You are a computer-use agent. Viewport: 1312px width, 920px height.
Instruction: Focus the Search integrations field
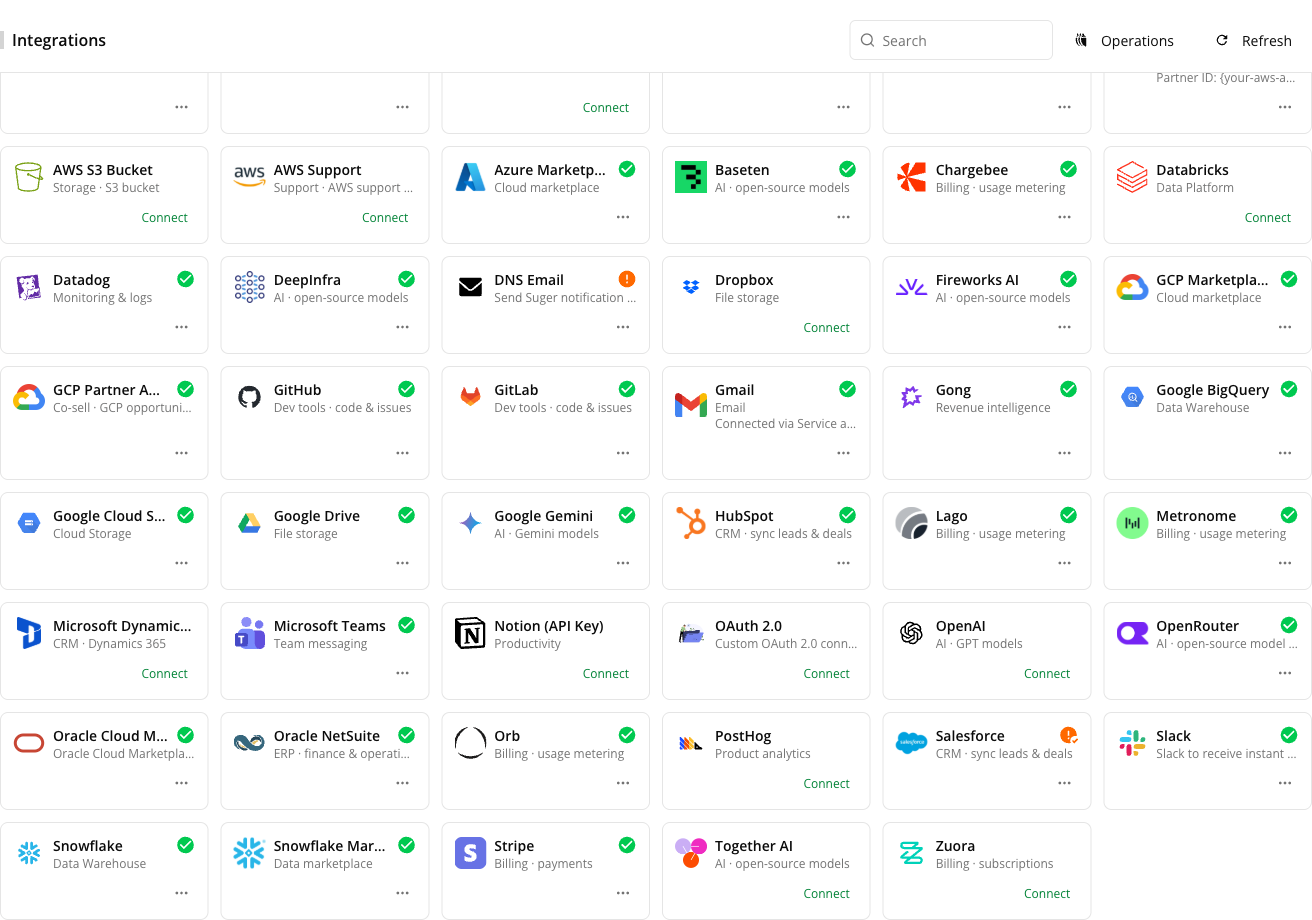coord(951,40)
